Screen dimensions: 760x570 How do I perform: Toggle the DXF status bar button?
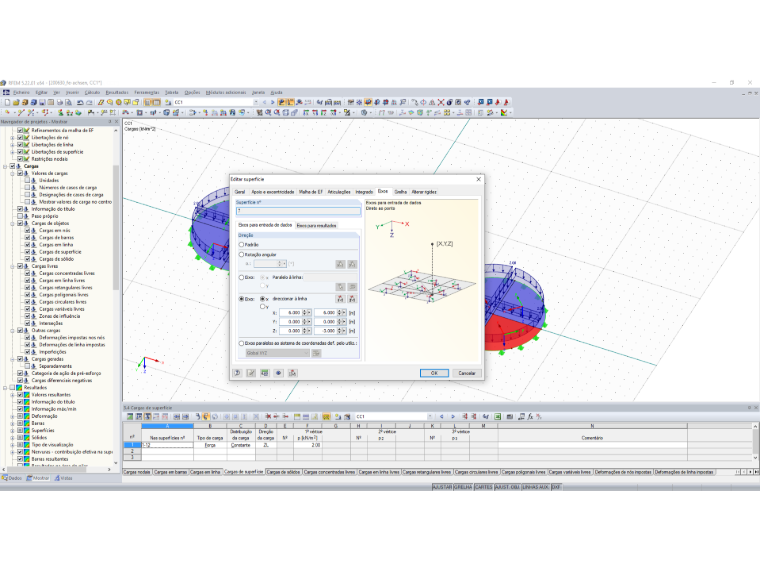point(556,487)
